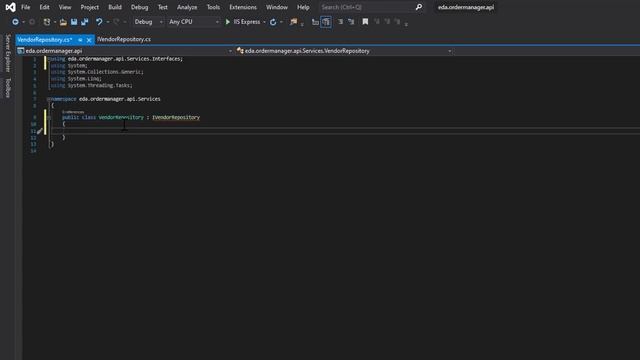The width and height of the screenshot is (640, 360).
Task: Click the Save All icon
Action: [x=84, y=22]
